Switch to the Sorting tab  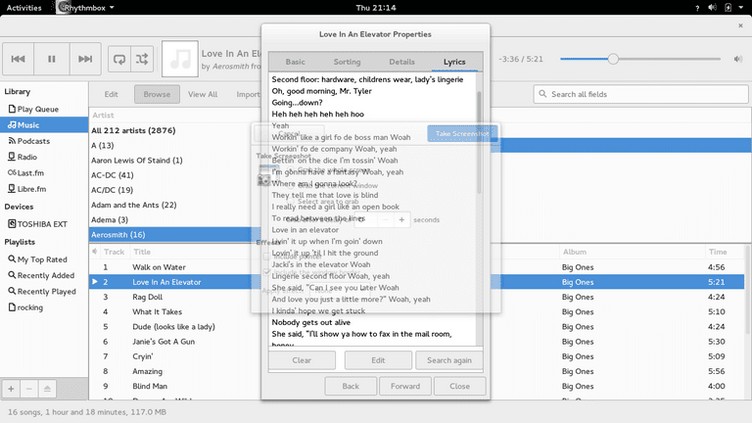[347, 62]
